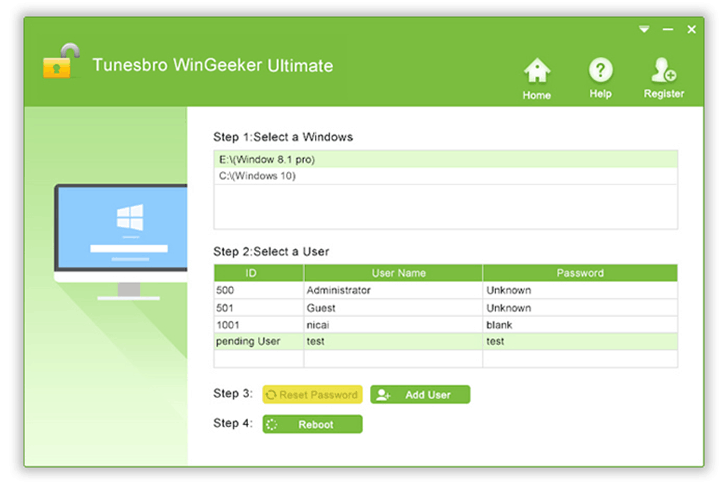Click the blank password cell

click(580, 325)
